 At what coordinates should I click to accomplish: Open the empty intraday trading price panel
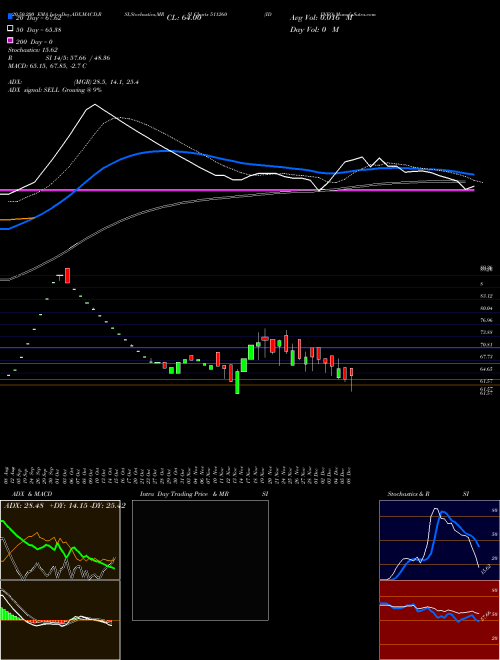pos(200,560)
